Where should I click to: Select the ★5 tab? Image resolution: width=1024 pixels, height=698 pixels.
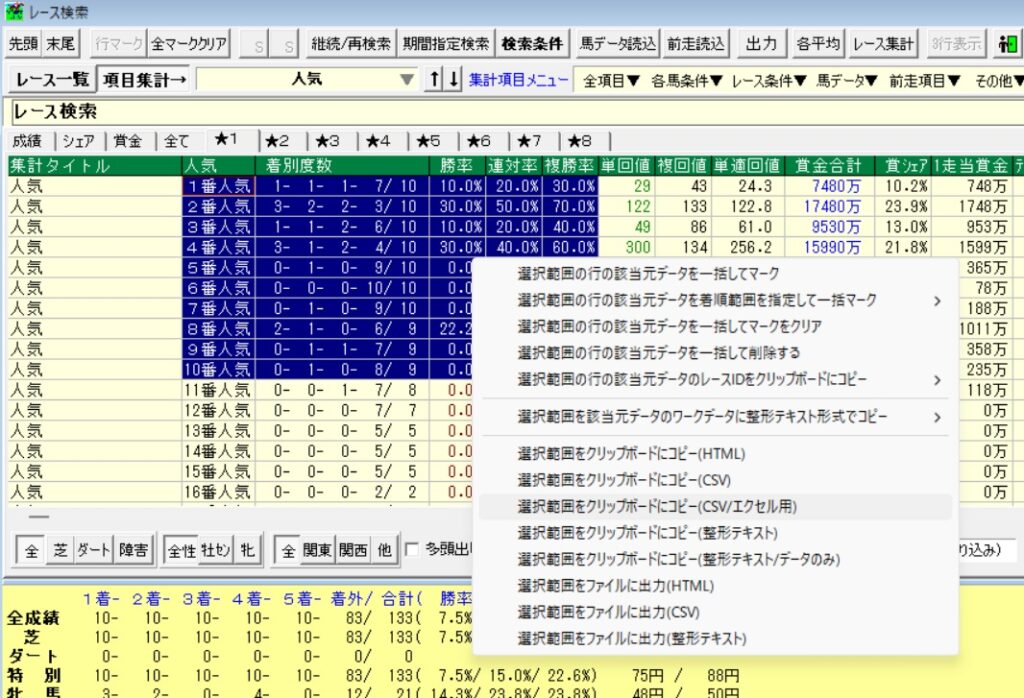[428, 140]
